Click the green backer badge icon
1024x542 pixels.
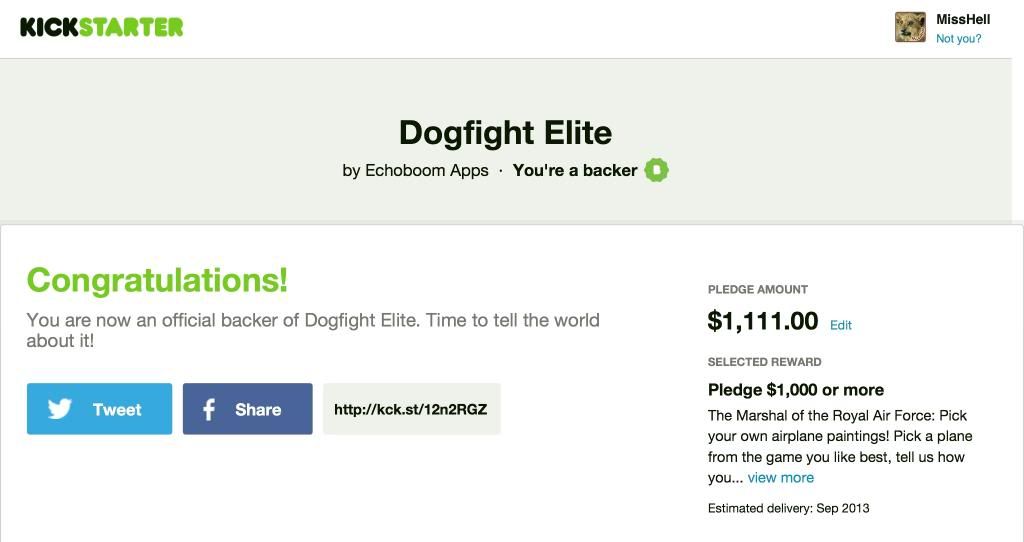click(x=656, y=171)
